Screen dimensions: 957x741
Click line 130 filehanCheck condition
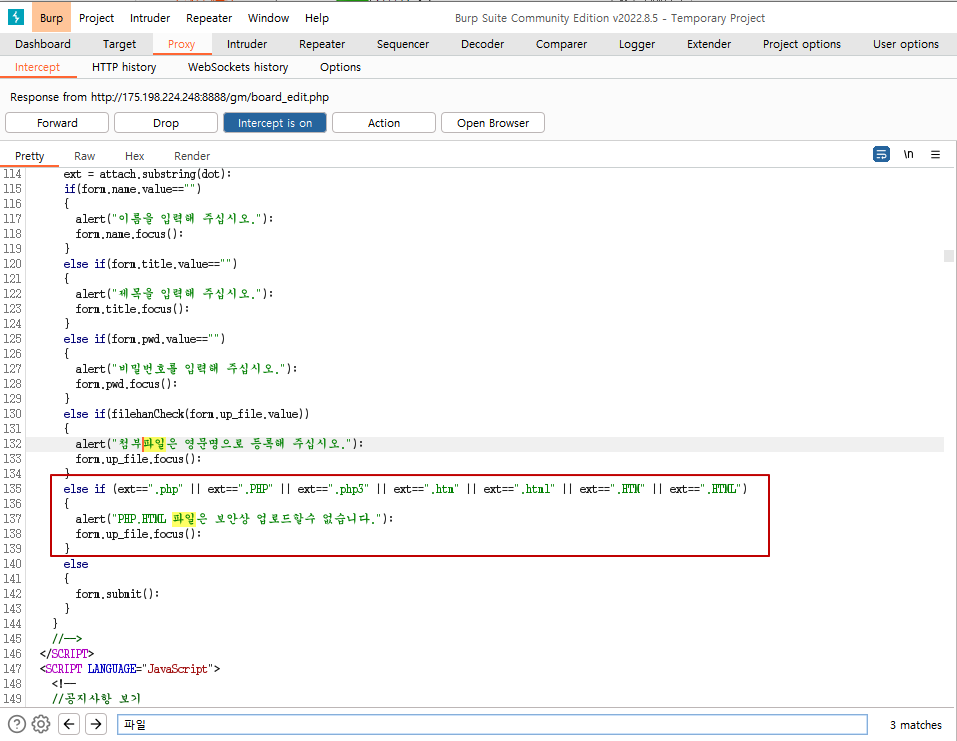186,414
